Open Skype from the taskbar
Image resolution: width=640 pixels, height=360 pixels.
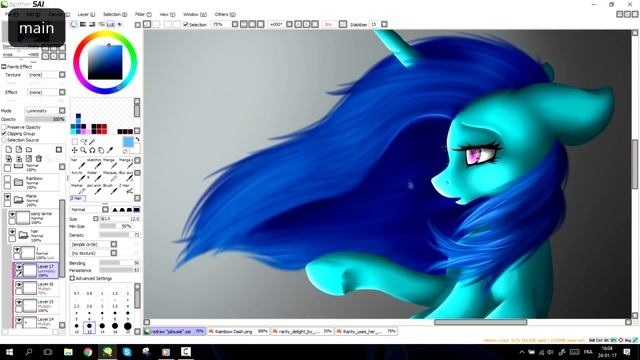coord(127,351)
